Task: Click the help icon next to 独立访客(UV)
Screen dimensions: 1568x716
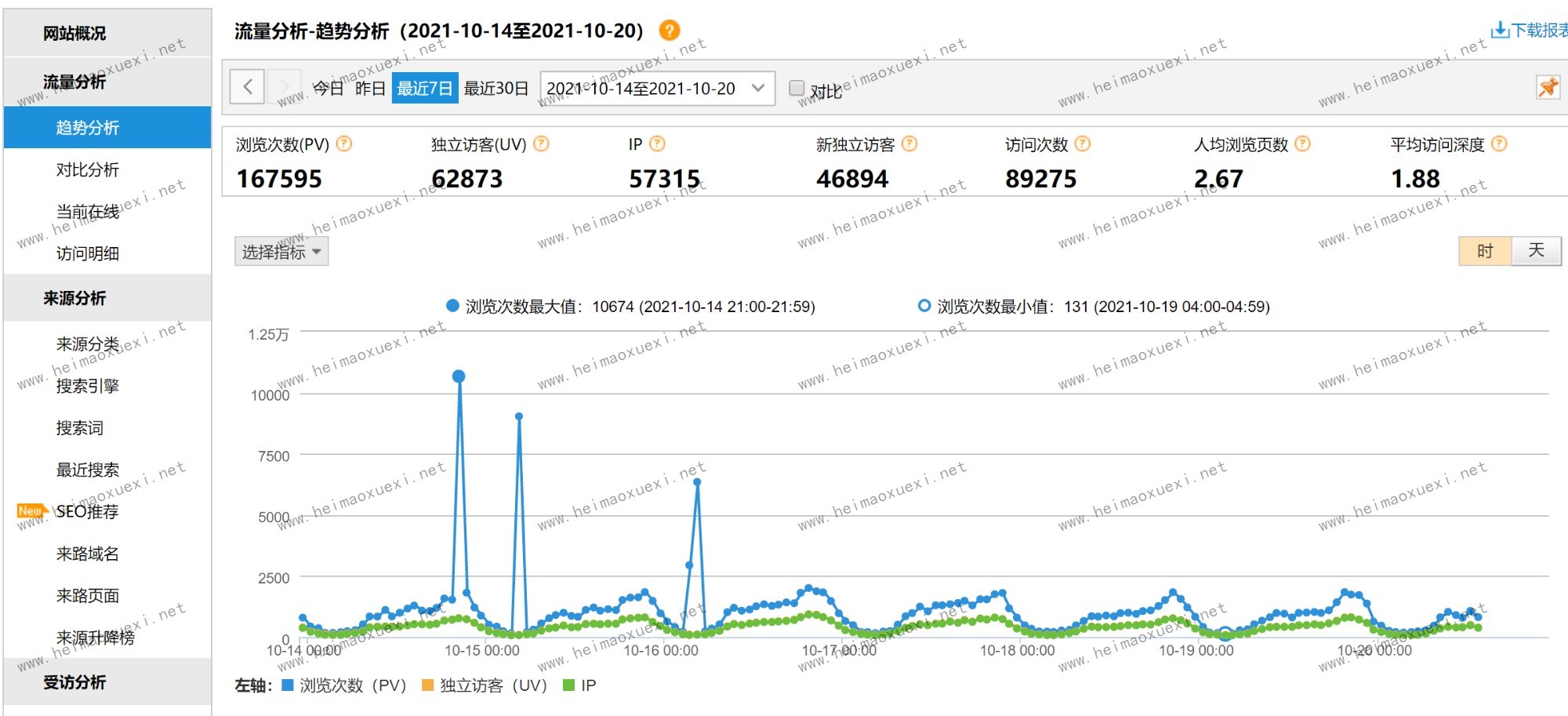Action: click(x=541, y=144)
